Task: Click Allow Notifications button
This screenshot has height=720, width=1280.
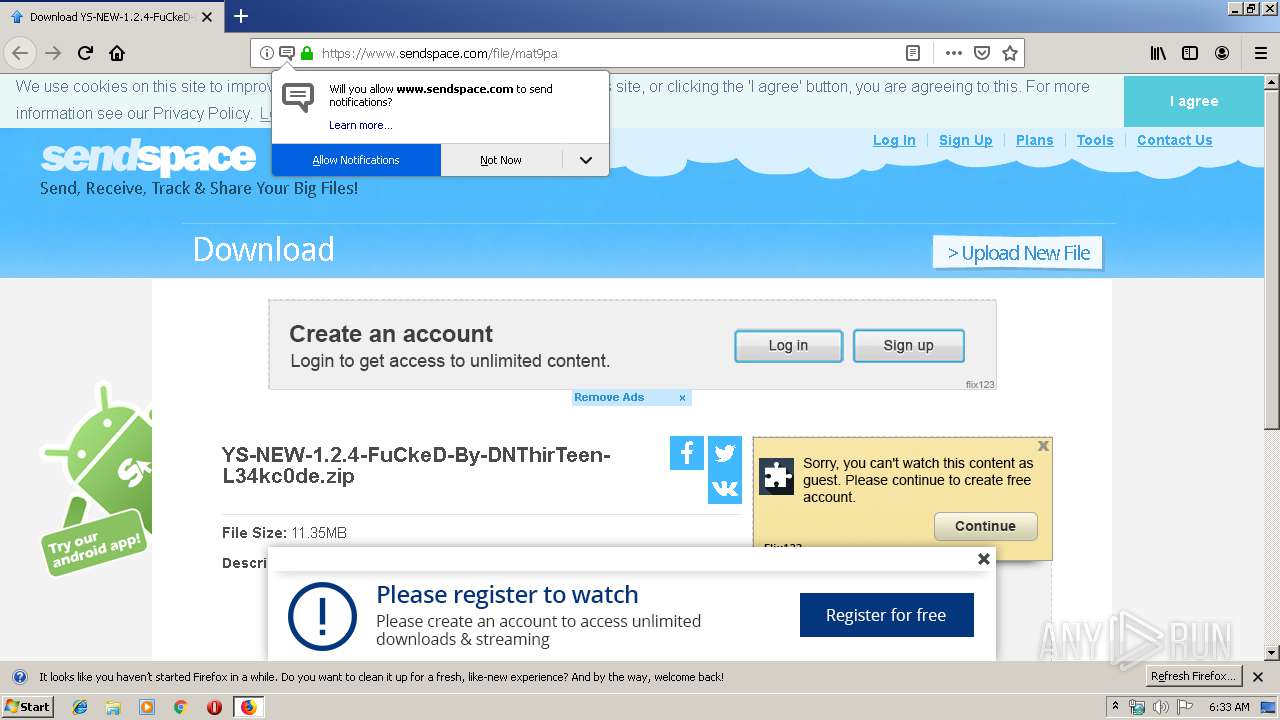Action: (x=356, y=160)
